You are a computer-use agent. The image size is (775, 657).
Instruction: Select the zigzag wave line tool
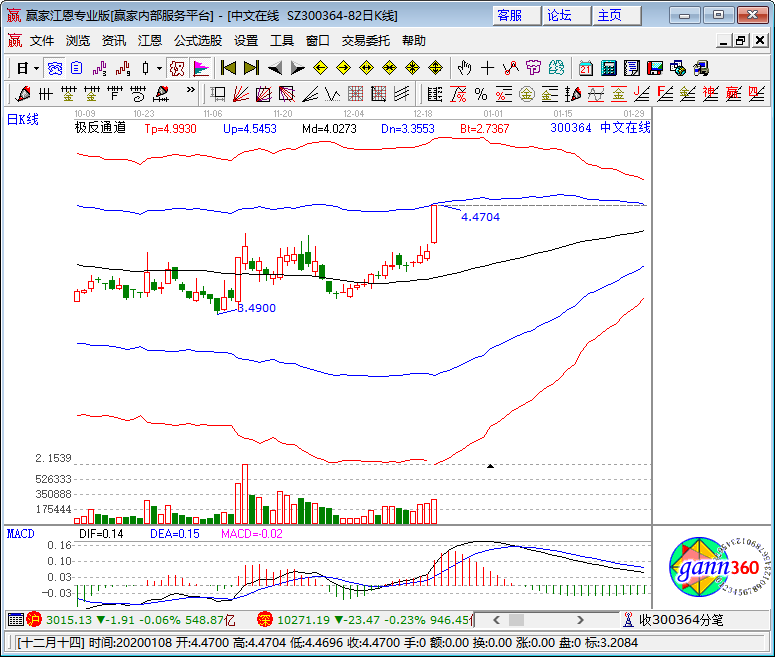333,94
